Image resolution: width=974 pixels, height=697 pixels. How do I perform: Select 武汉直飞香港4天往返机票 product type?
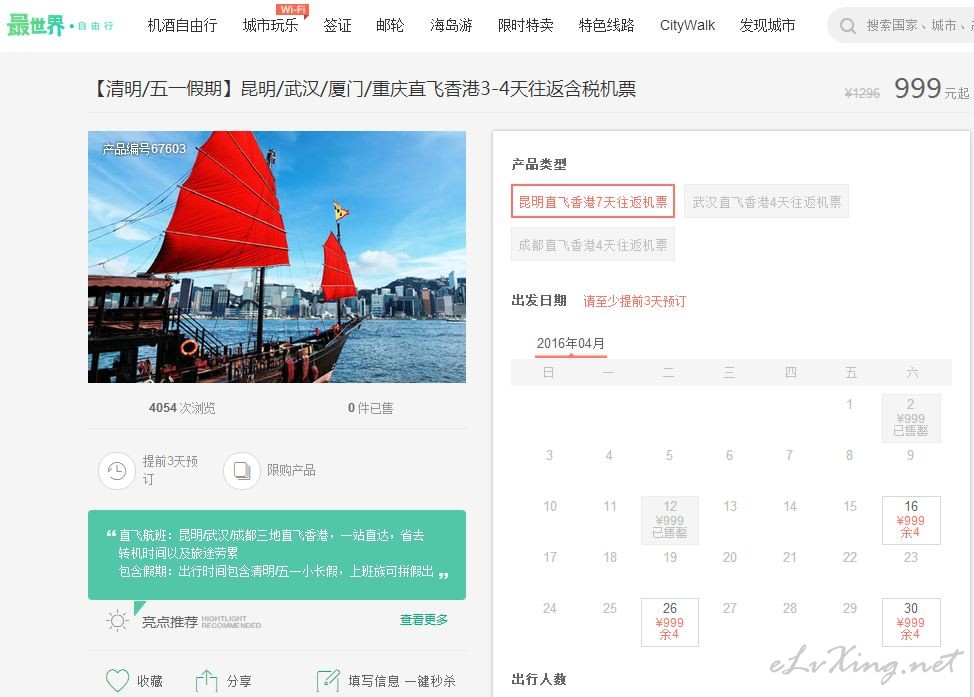point(767,201)
